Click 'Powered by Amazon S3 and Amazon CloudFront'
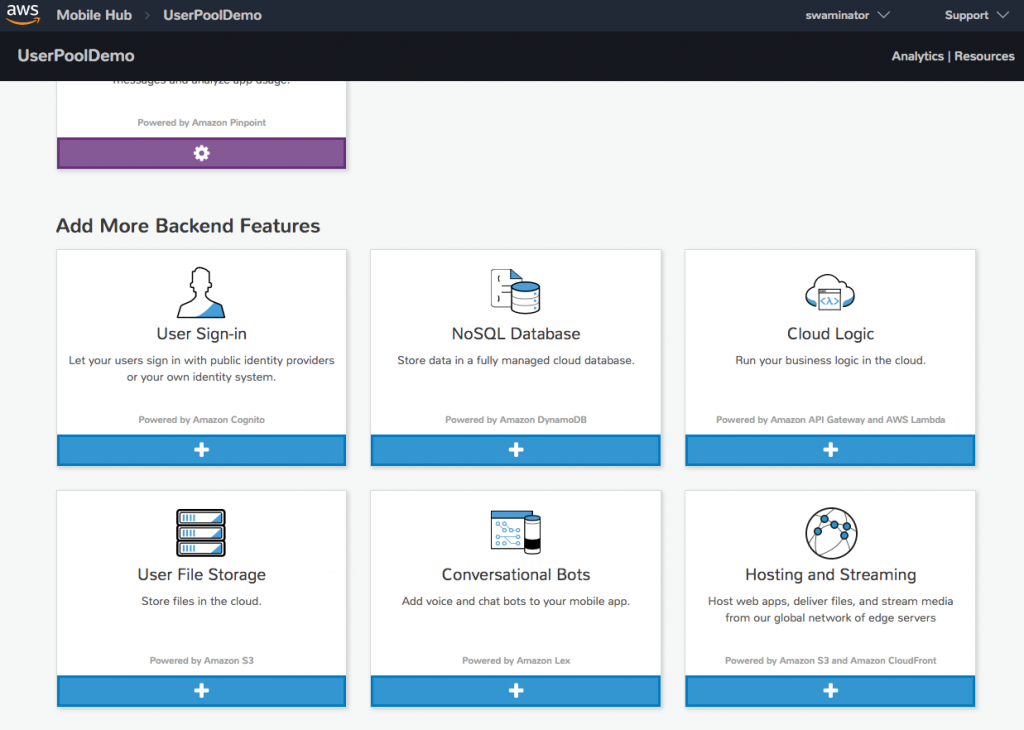This screenshot has width=1024, height=730. tap(830, 661)
